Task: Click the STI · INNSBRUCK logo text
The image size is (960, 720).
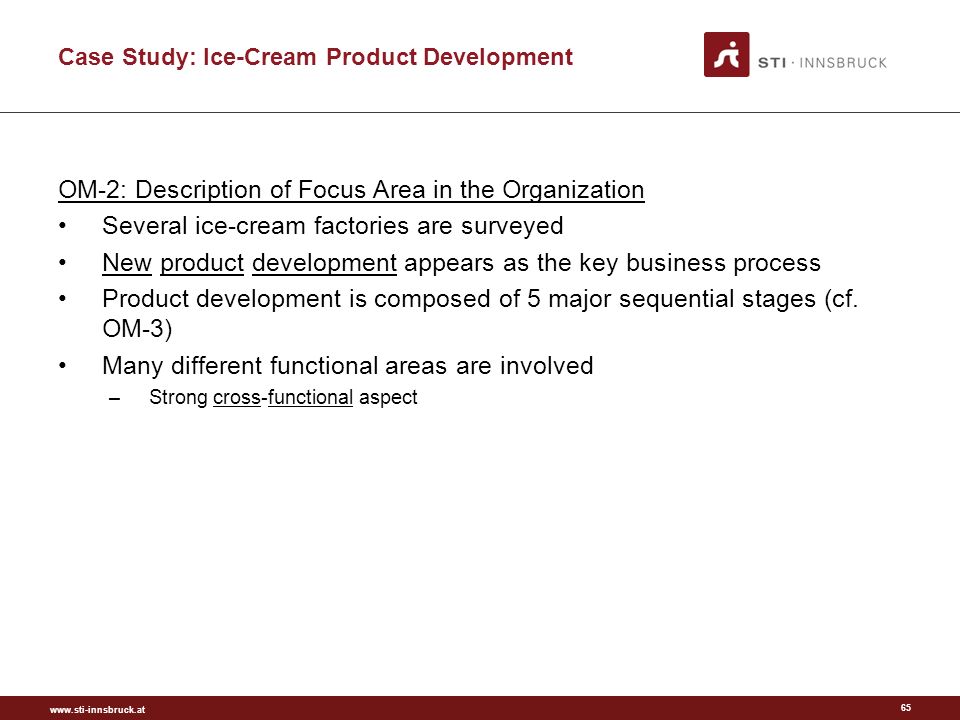Action: [x=822, y=62]
